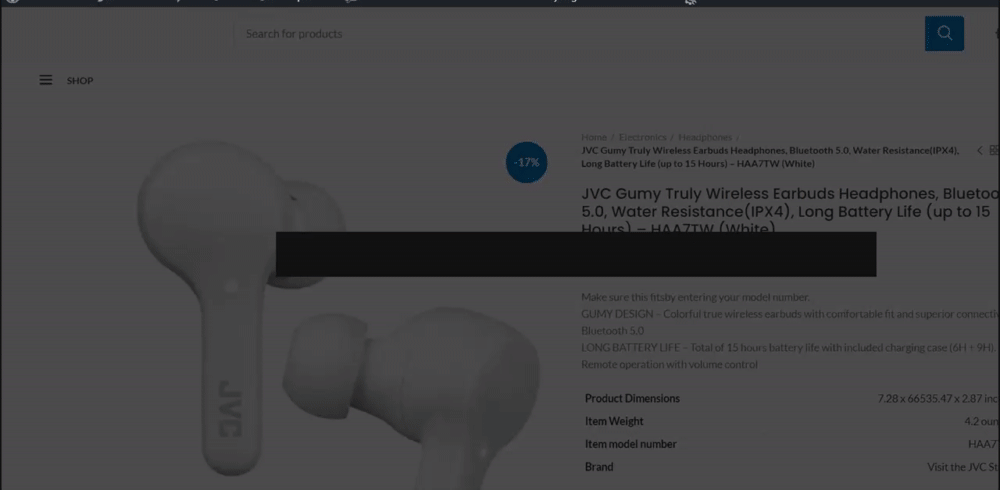
Task: Click the product dimensions value 7.28 x 66535.47
Action: click(x=938, y=398)
